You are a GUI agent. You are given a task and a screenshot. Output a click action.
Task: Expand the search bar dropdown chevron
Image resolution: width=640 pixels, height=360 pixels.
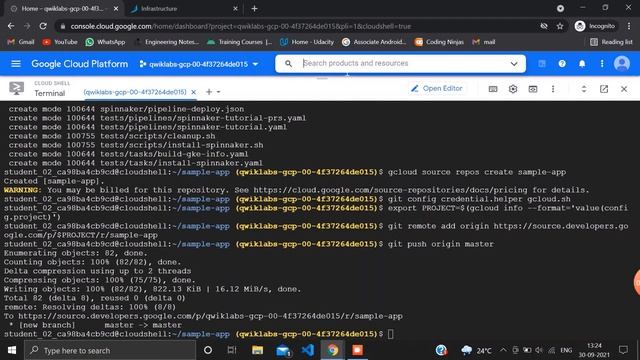coord(514,64)
